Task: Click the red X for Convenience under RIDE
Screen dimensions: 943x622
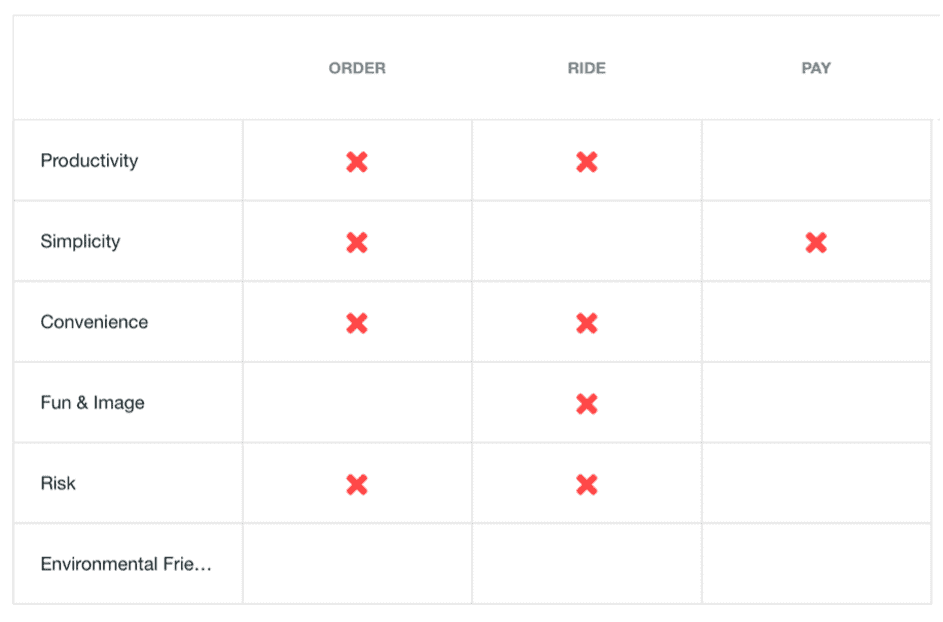Action: pos(586,323)
